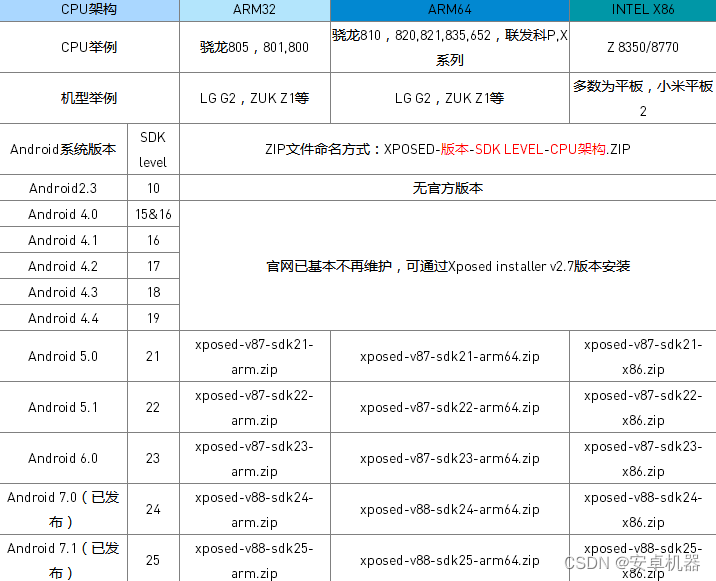Click the Android 4.1 row label
Image resolution: width=716 pixels, height=581 pixels.
(63, 240)
